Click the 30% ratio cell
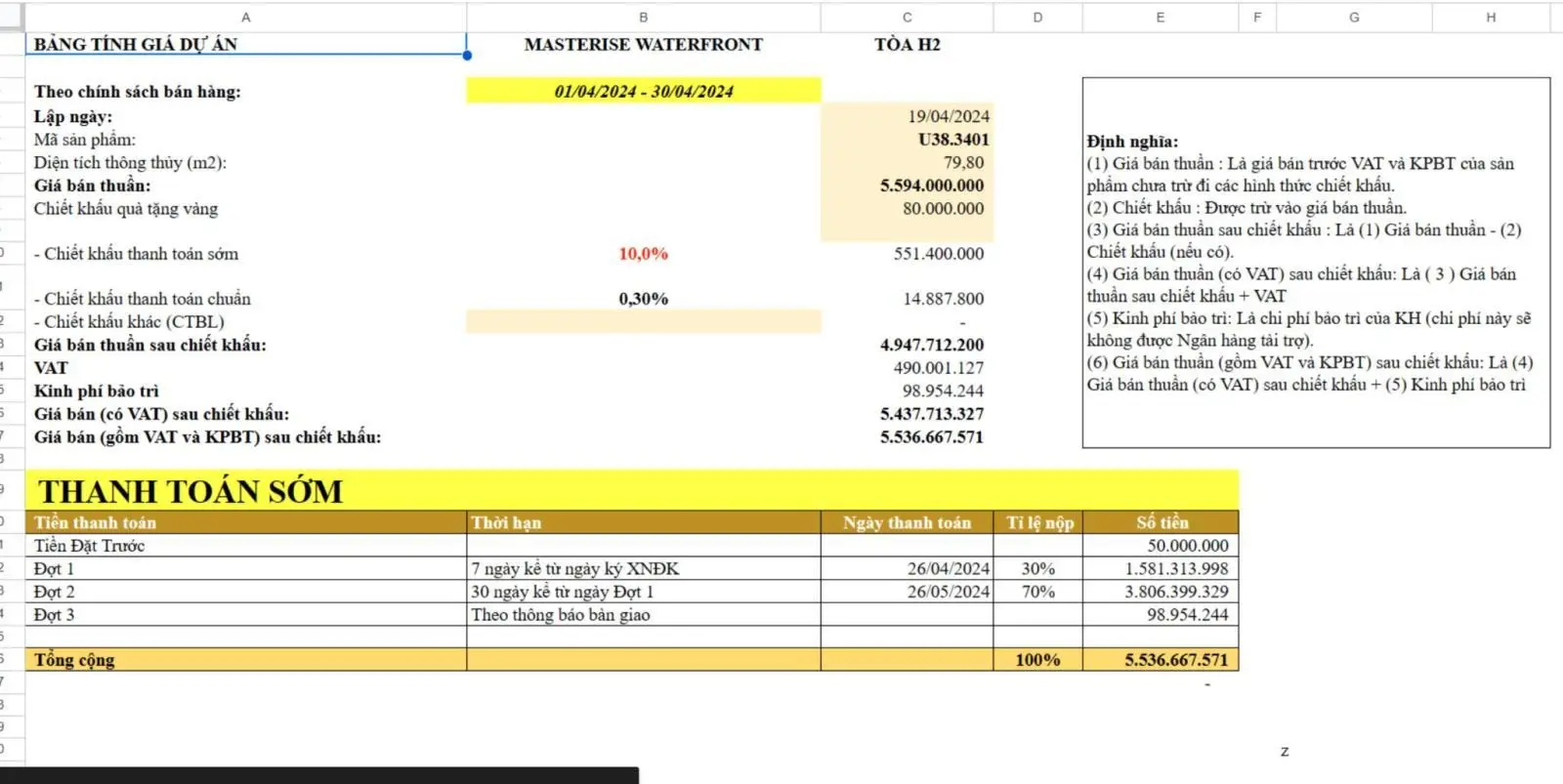The image size is (1563, 784). click(1037, 568)
